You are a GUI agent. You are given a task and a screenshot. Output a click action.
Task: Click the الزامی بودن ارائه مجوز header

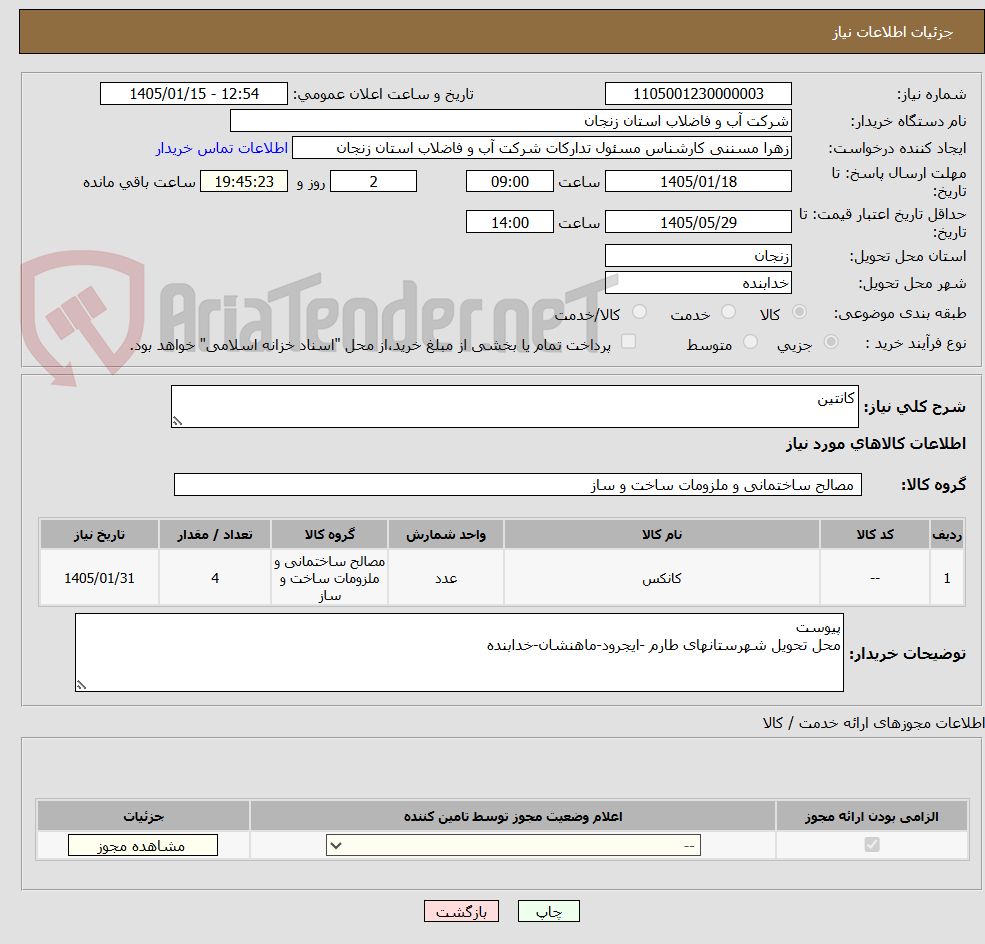pyautogui.click(x=872, y=816)
